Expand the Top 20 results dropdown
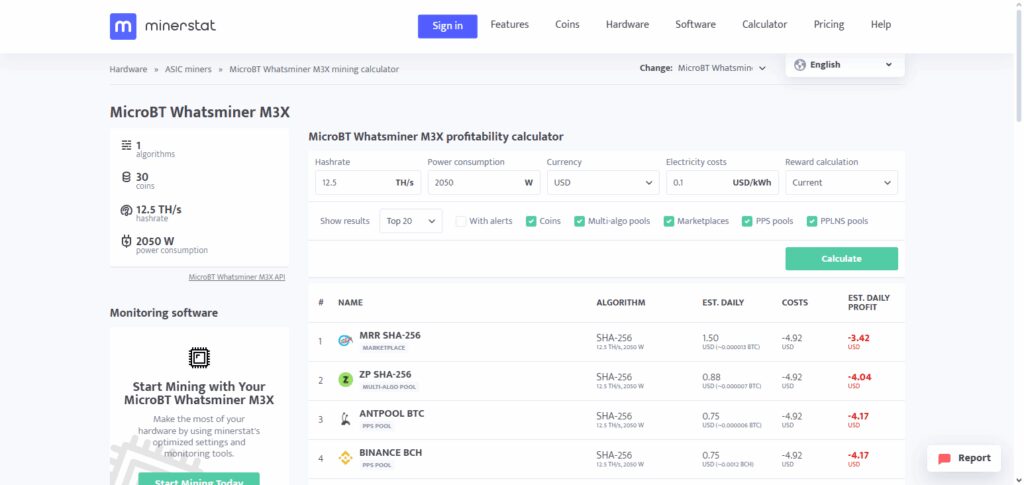Viewport: 1024px width, 485px height. (411, 221)
